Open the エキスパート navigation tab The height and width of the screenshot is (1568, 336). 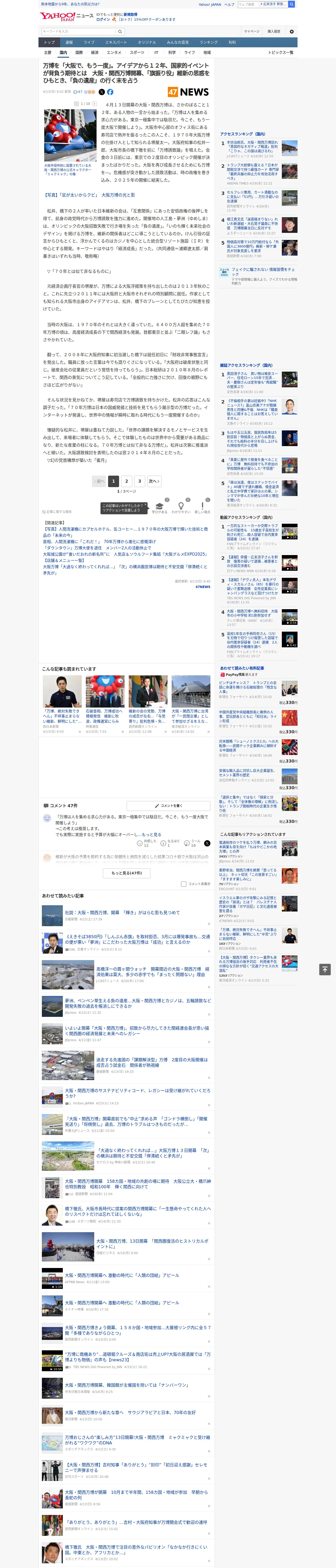coord(116,42)
